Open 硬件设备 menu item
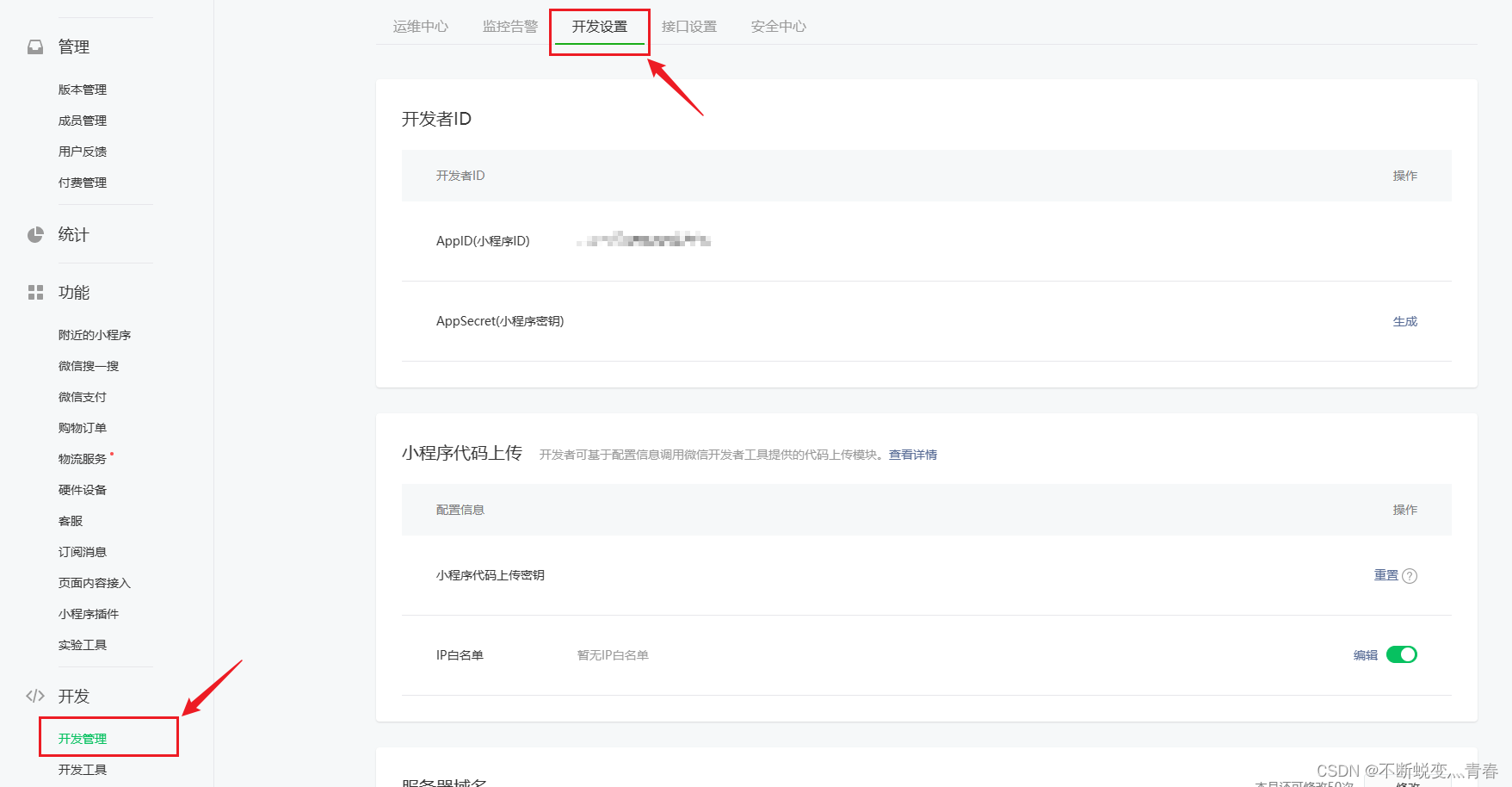The width and height of the screenshot is (1512, 787). (83, 490)
